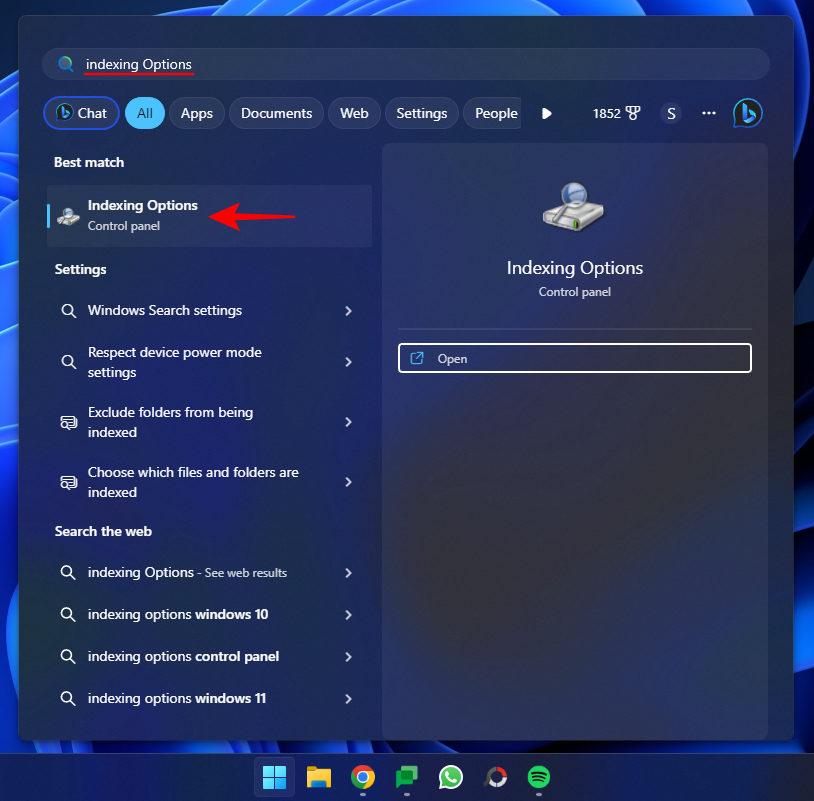Open Google Chrome from the taskbar
814x801 pixels.
(362, 777)
